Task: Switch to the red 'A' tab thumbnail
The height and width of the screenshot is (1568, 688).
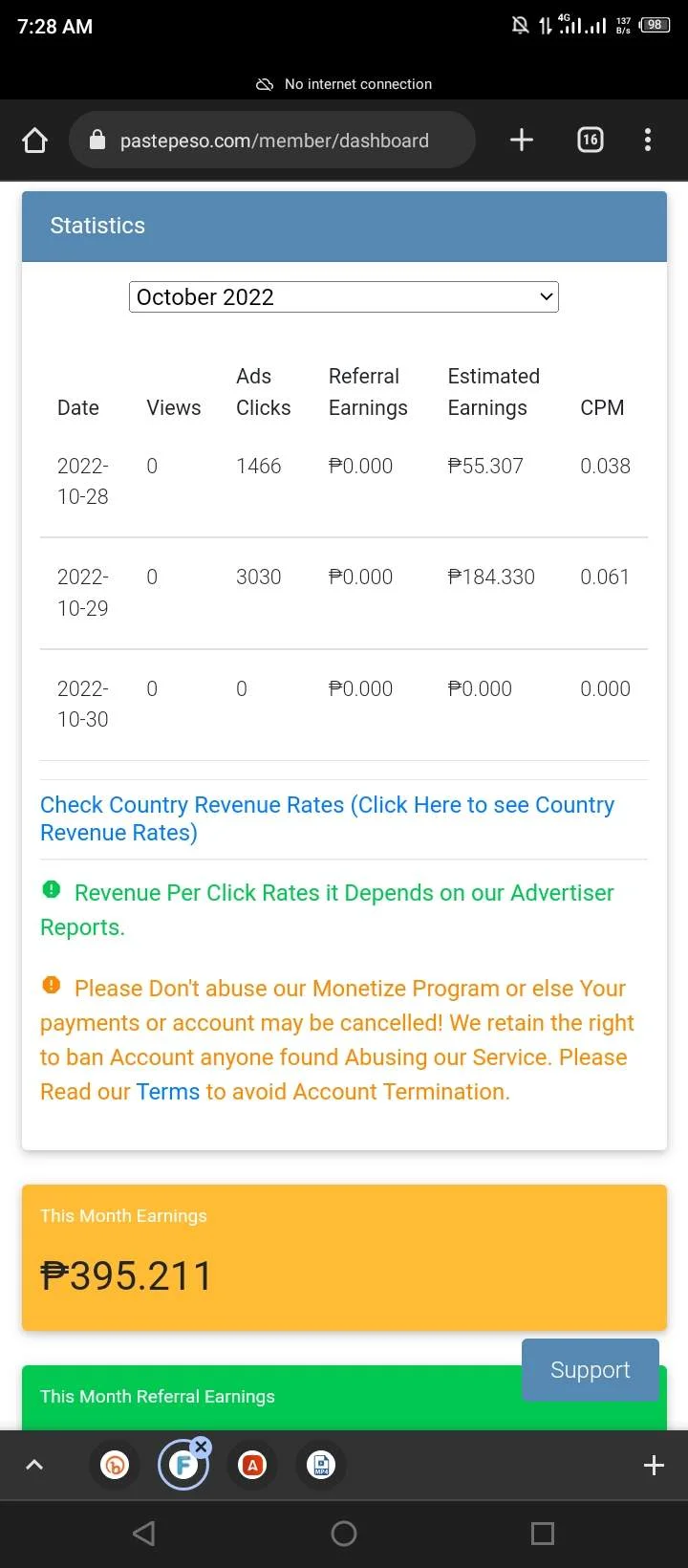Action: [x=252, y=1465]
